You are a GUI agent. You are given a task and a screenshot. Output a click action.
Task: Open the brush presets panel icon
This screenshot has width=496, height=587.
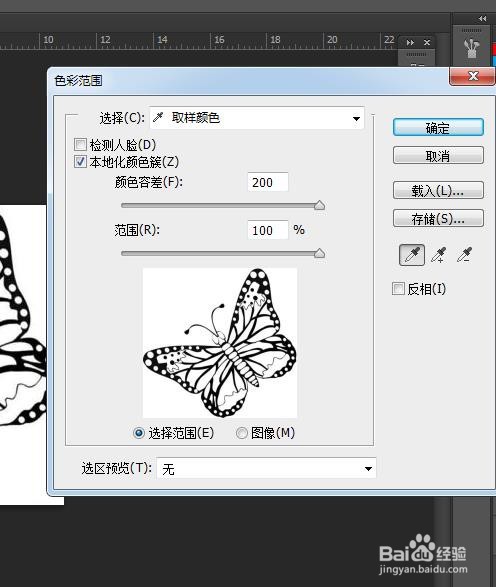point(471,48)
